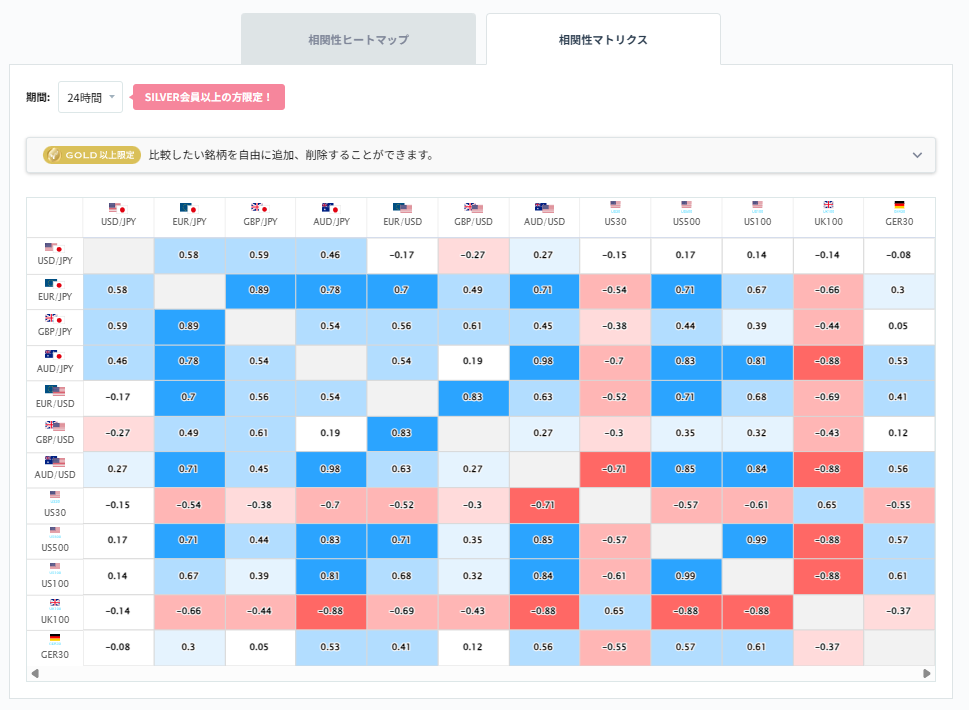Viewport: 969px width, 710px height.
Task: Switch to the 相関性ヒートマップ tab
Action: 358,38
